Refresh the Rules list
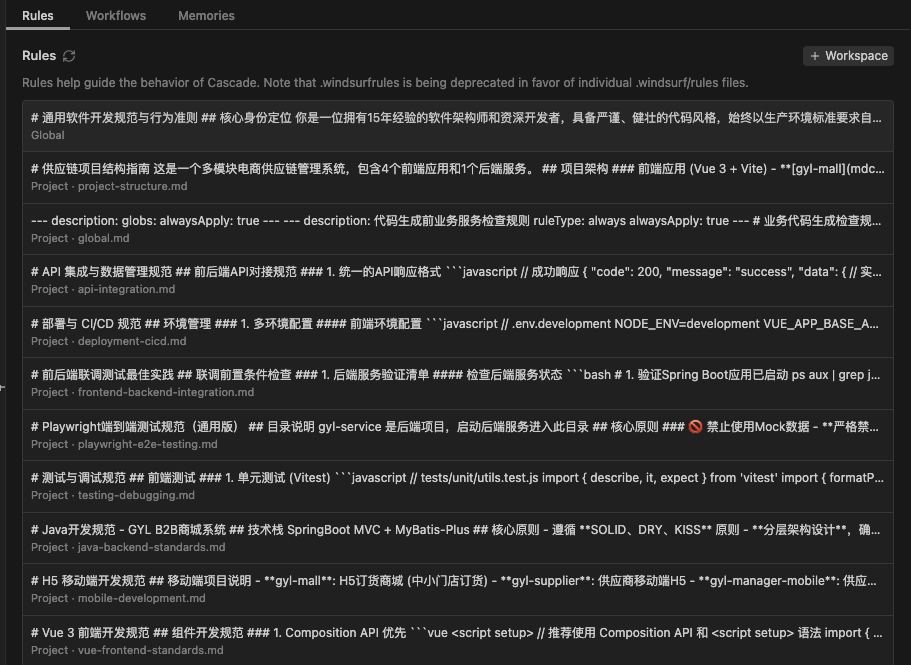The image size is (911, 665). pyautogui.click(x=69, y=56)
